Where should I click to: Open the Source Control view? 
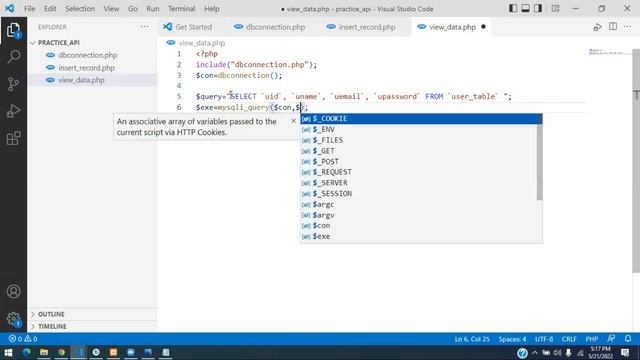click(13, 84)
